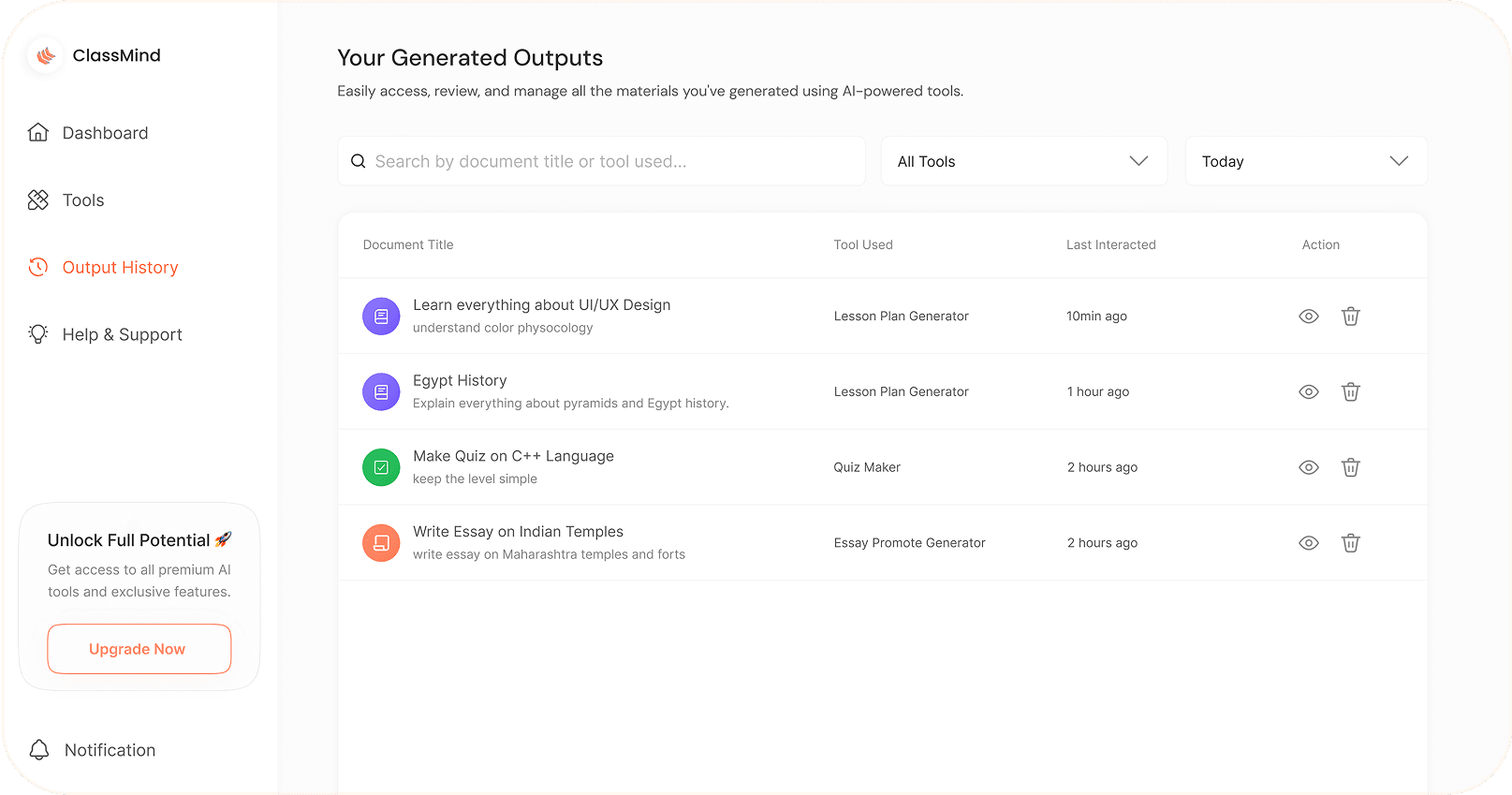The height and width of the screenshot is (795, 1512).
Task: Click the orange essay icon for Indian Temples
Action: [x=381, y=543]
